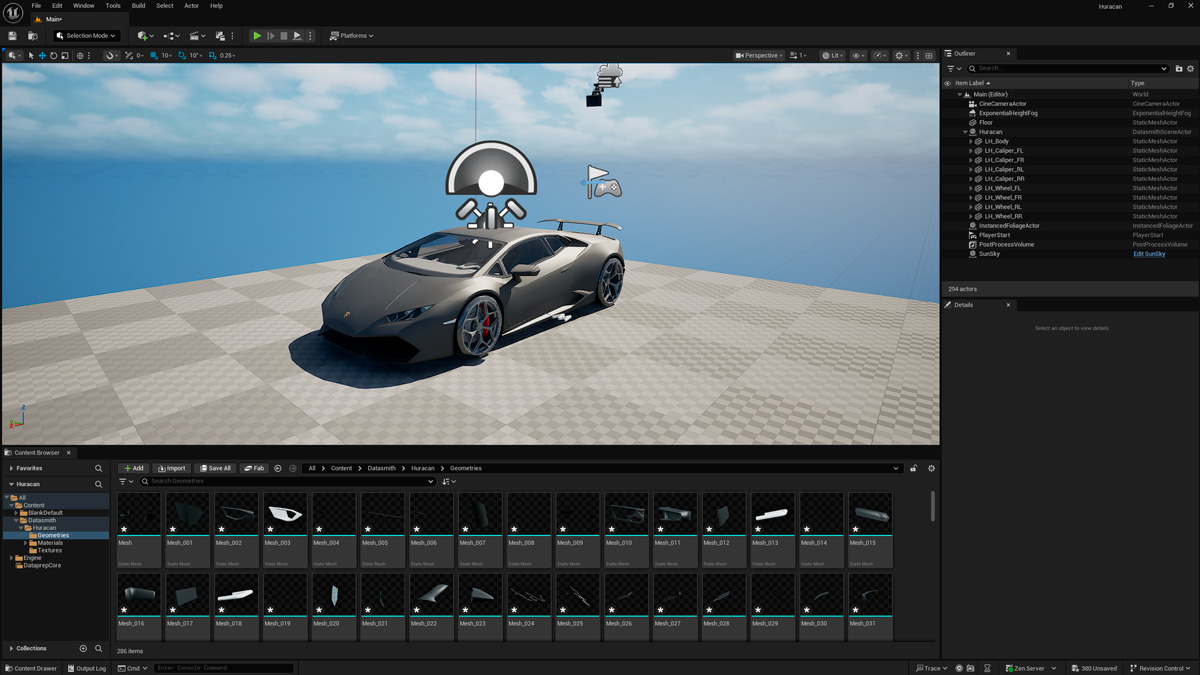Activate the translate (move) tool

click(x=42, y=56)
